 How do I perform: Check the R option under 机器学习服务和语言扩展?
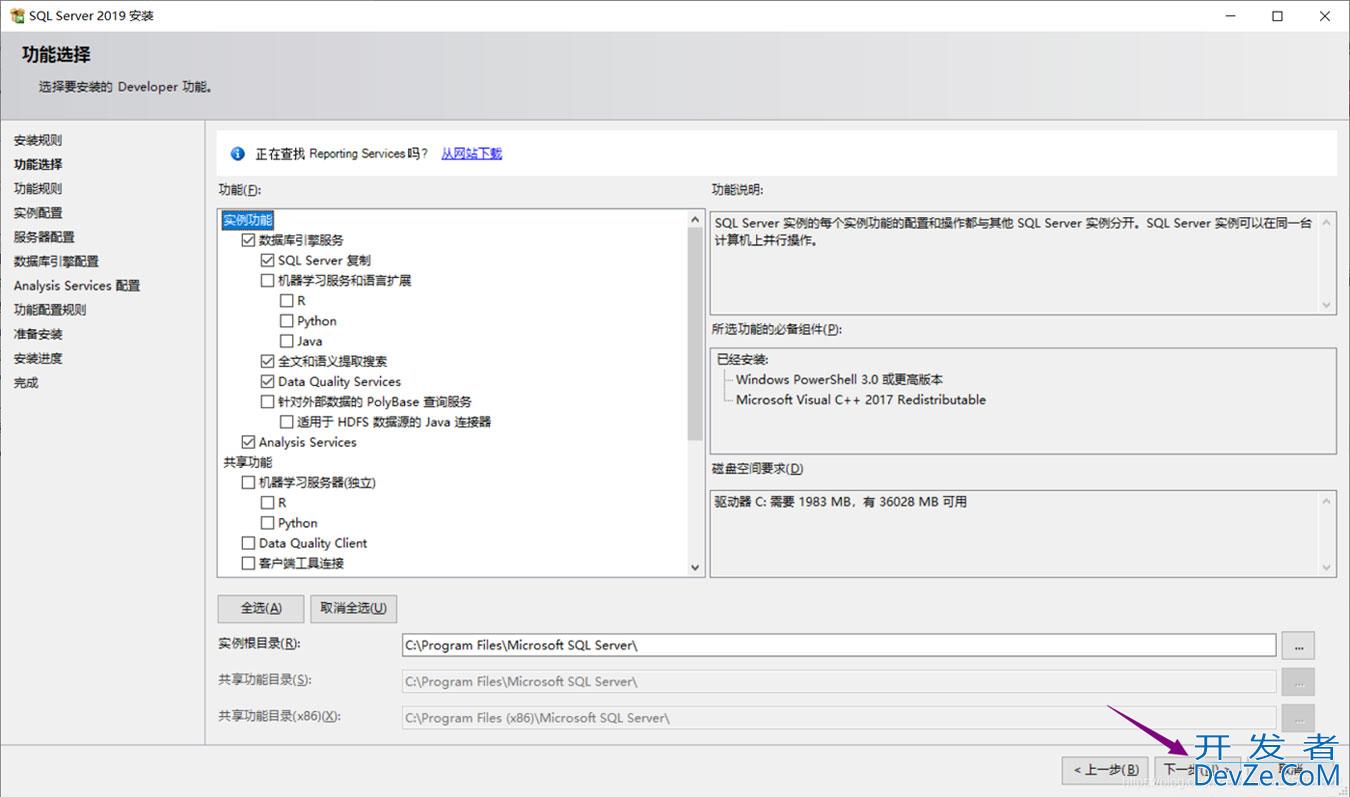(x=287, y=301)
